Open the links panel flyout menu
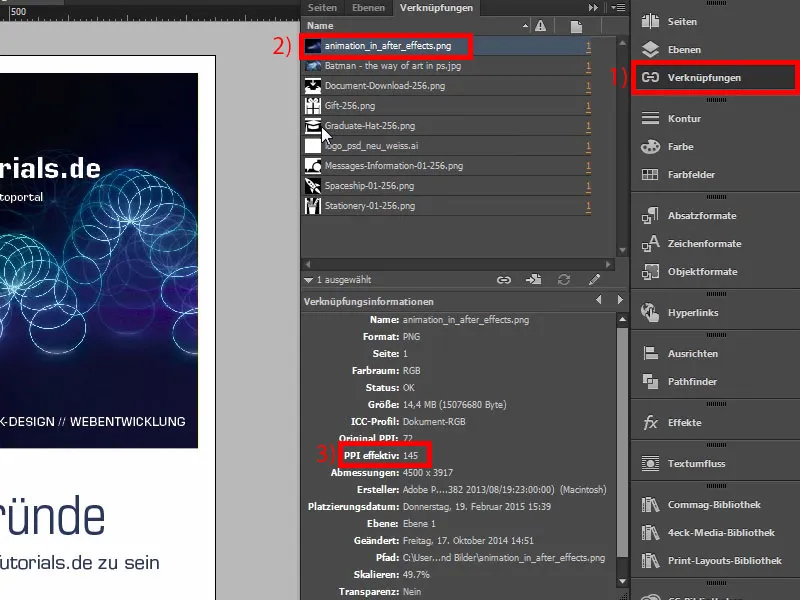Viewport: 800px width, 600px height. (618, 8)
